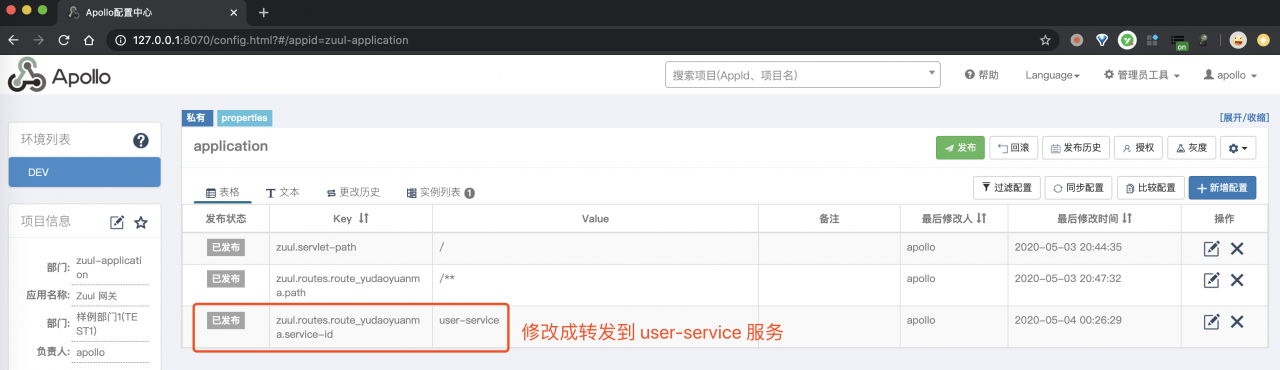The width and height of the screenshot is (1280, 370).
Task: Click the green 发布 publish button
Action: 960,147
